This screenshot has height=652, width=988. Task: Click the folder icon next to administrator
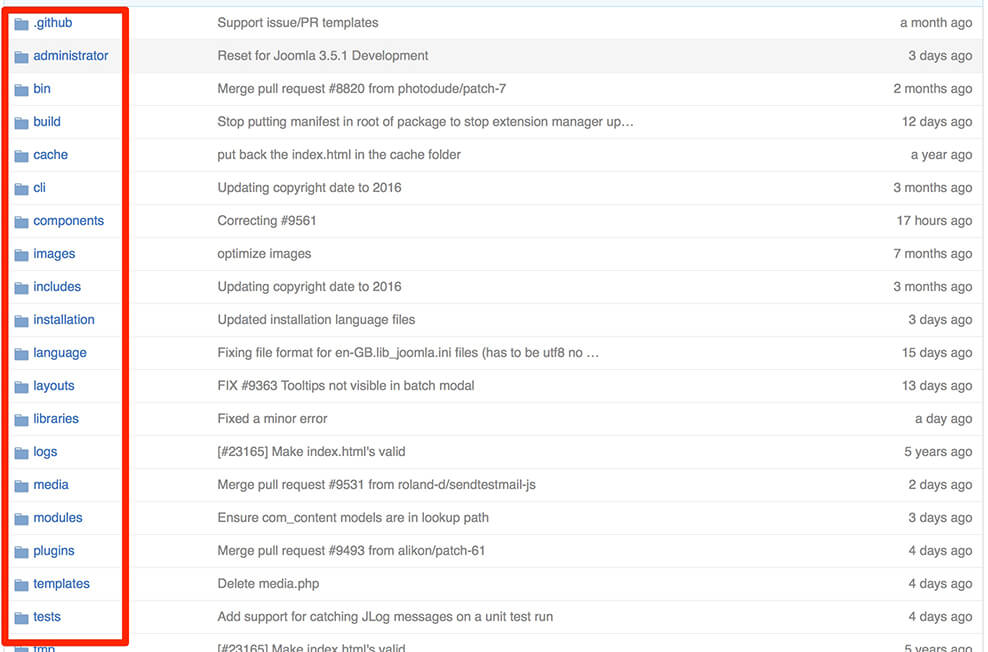coord(21,56)
